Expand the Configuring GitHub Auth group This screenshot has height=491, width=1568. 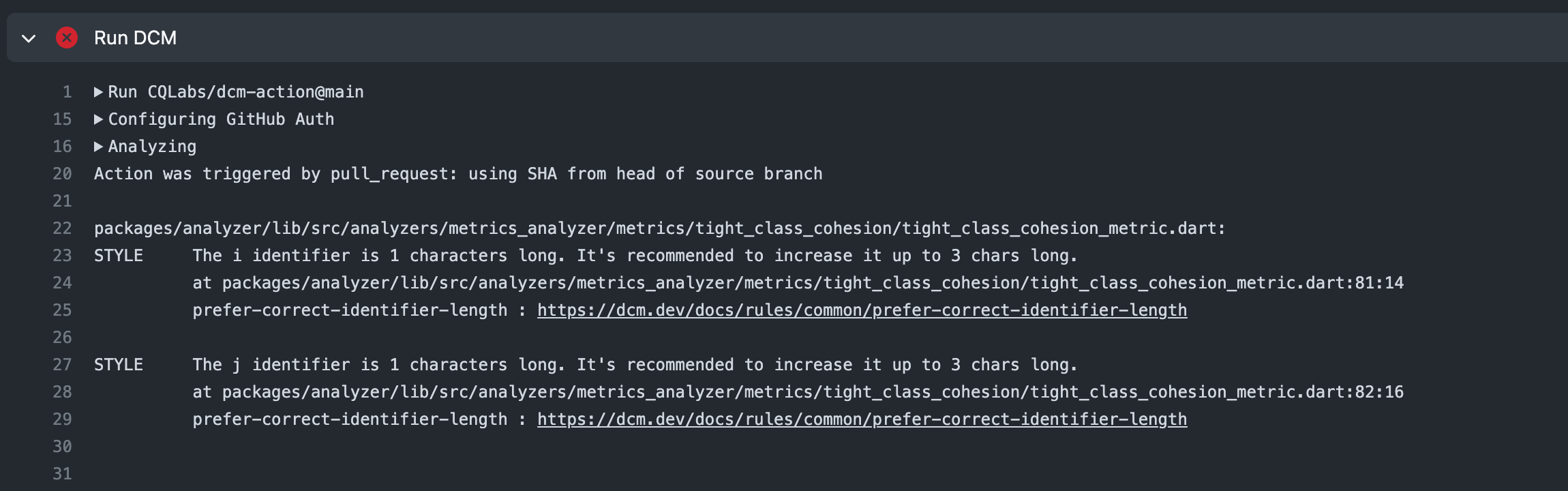(214, 119)
